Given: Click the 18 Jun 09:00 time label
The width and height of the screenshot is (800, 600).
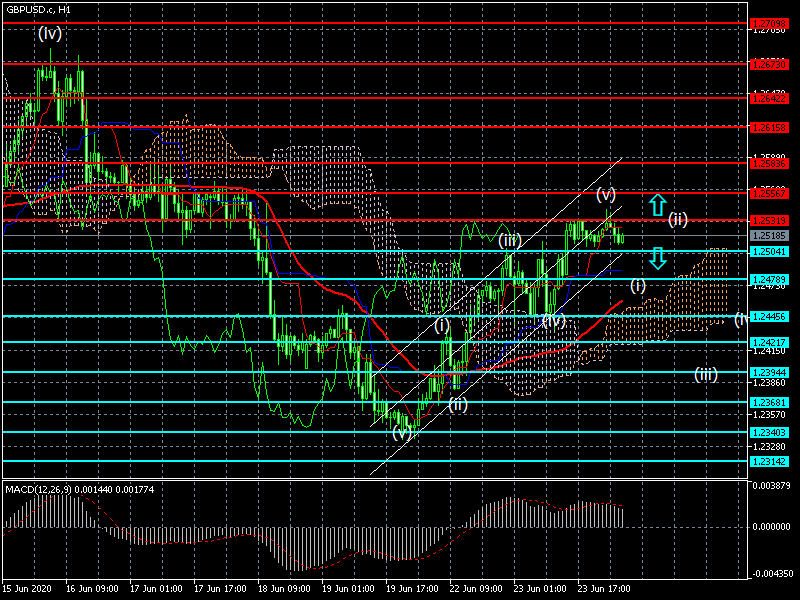Looking at the screenshot, I should [284, 588].
